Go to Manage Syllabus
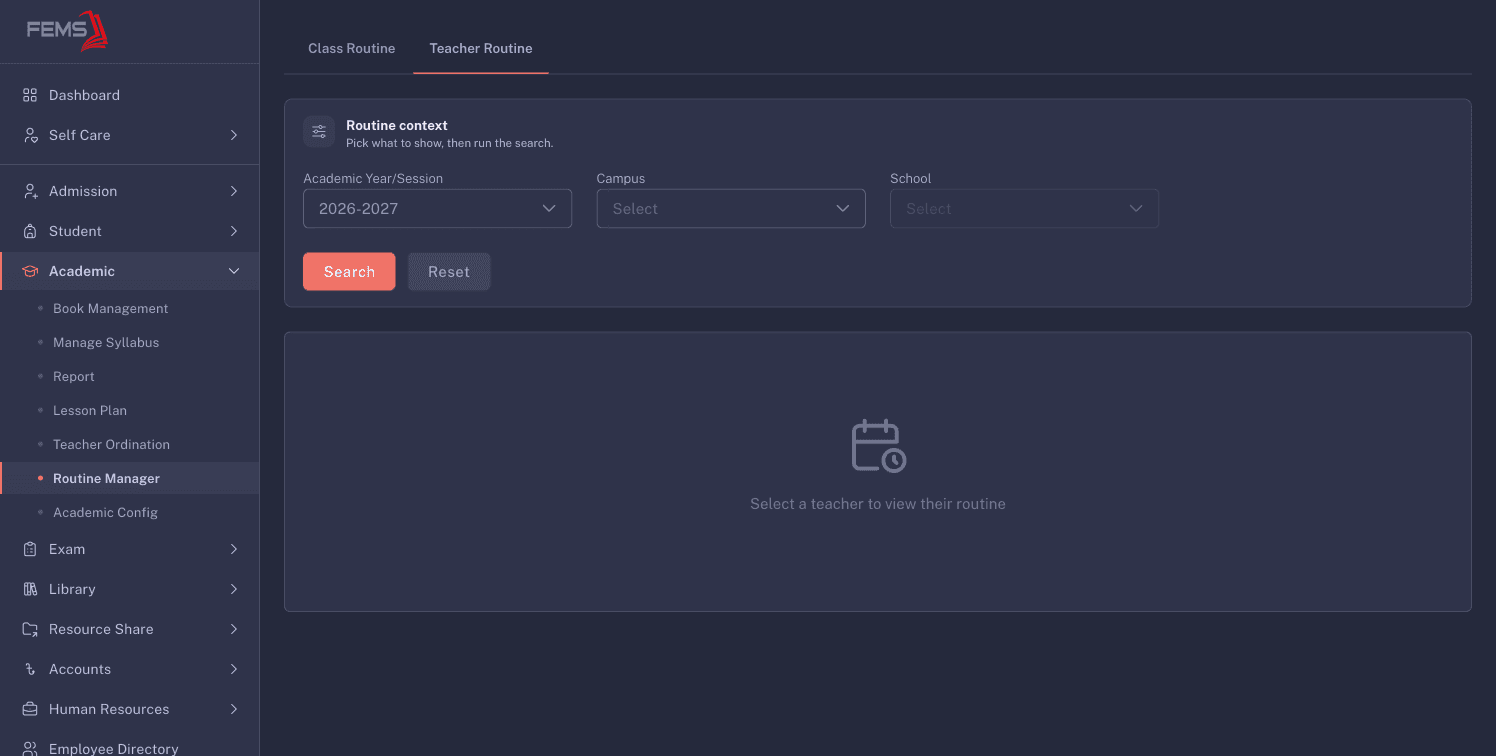Viewport: 1496px width, 756px height. pyautogui.click(x=106, y=343)
